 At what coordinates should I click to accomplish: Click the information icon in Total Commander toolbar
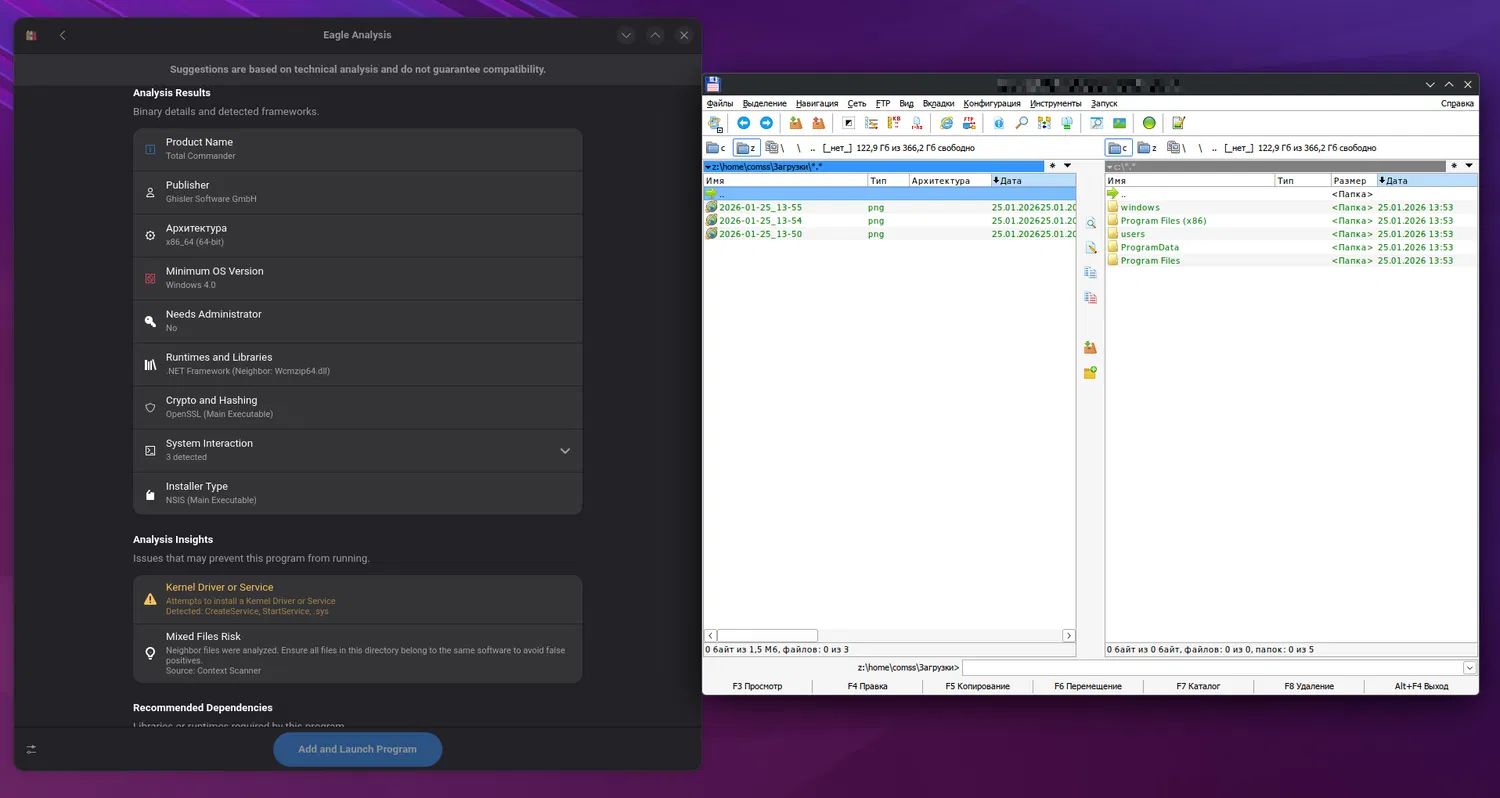[999, 123]
